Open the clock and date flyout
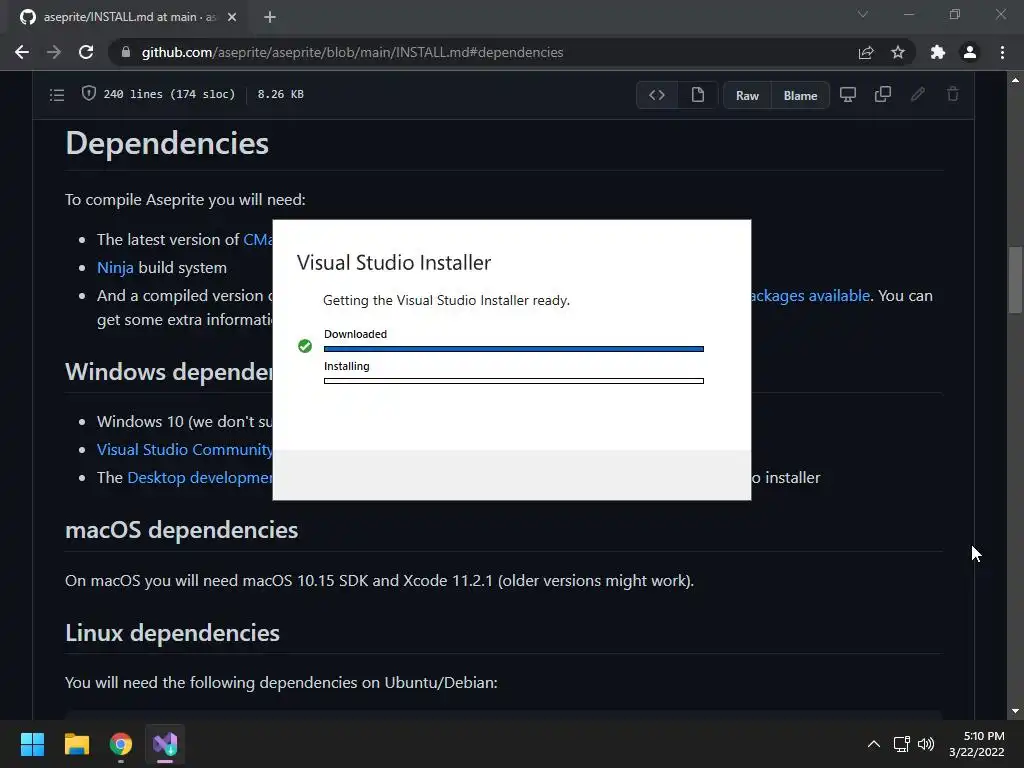Viewport: 1024px width, 768px height. click(x=977, y=744)
